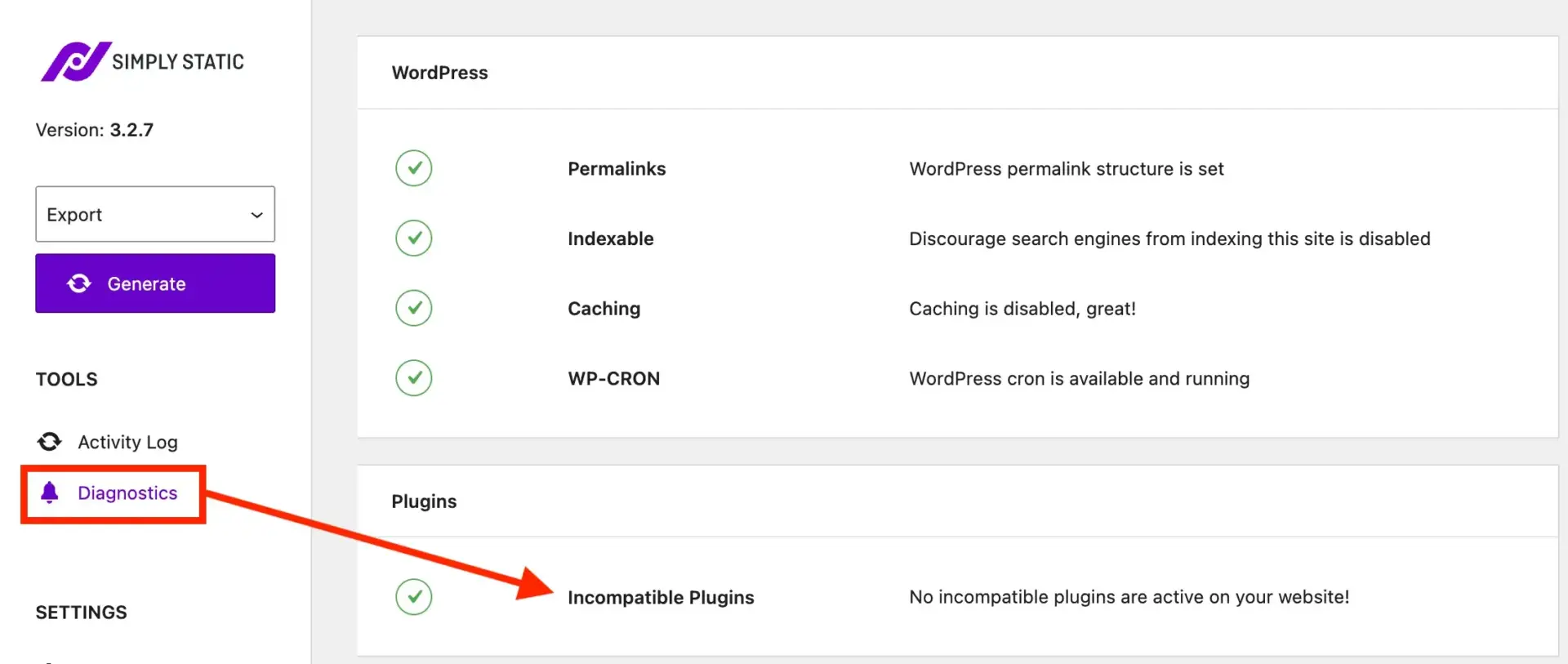The image size is (1568, 664).
Task: Click the green checkmark beside Indexable
Action: 414,238
